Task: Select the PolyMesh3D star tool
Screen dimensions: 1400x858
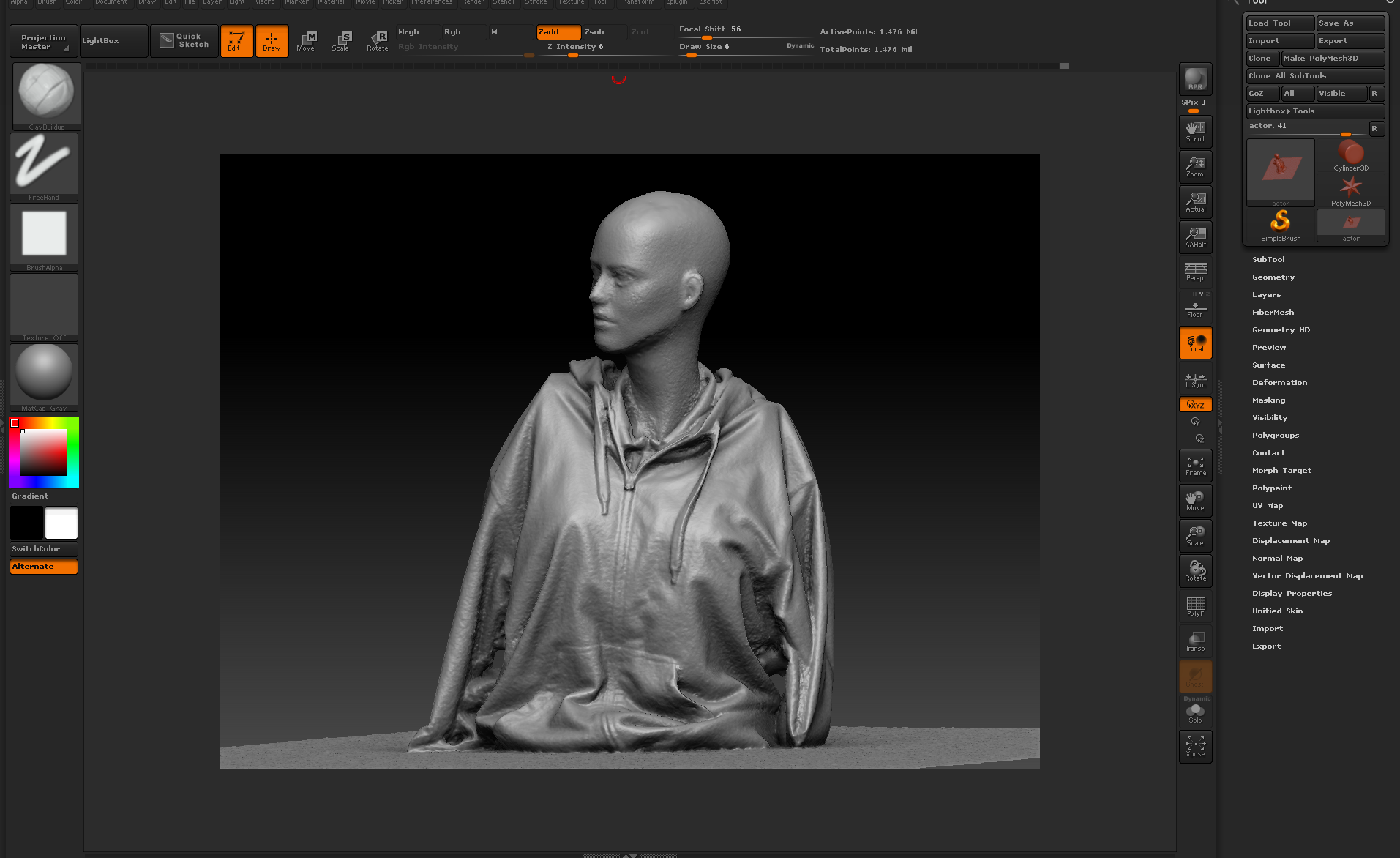Action: coord(1350,190)
